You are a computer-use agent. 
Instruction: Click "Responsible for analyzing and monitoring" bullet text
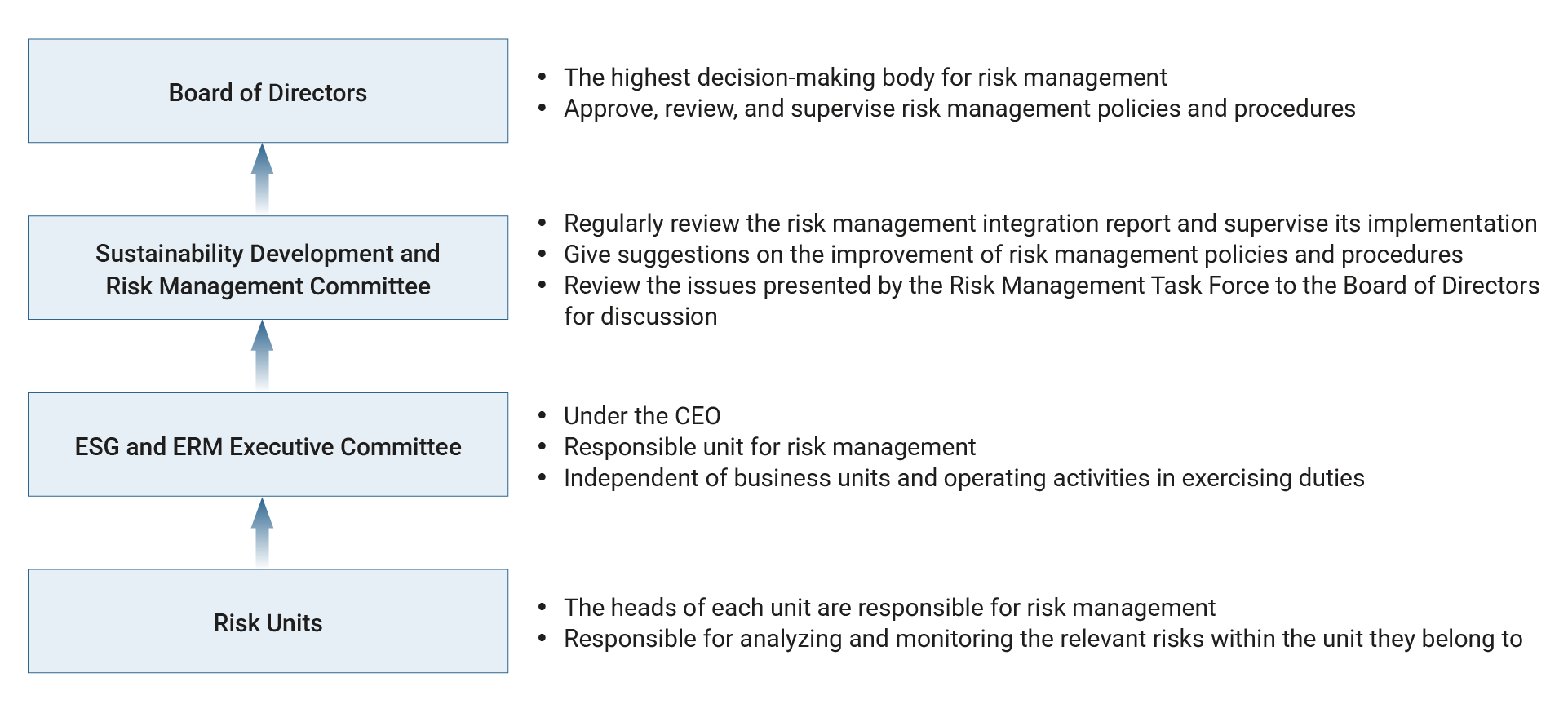click(x=1043, y=639)
